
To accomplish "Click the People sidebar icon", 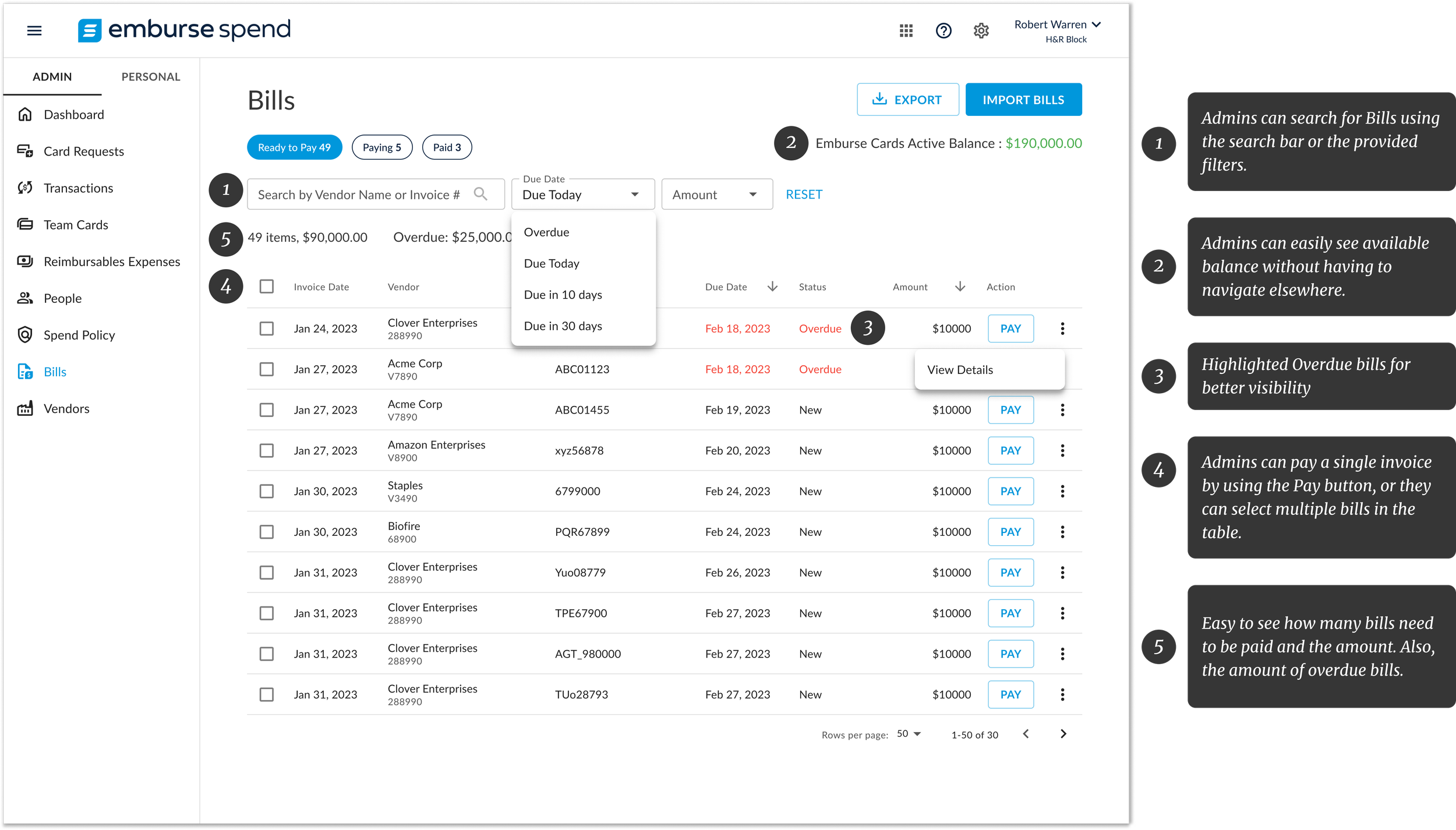I will (24, 298).
